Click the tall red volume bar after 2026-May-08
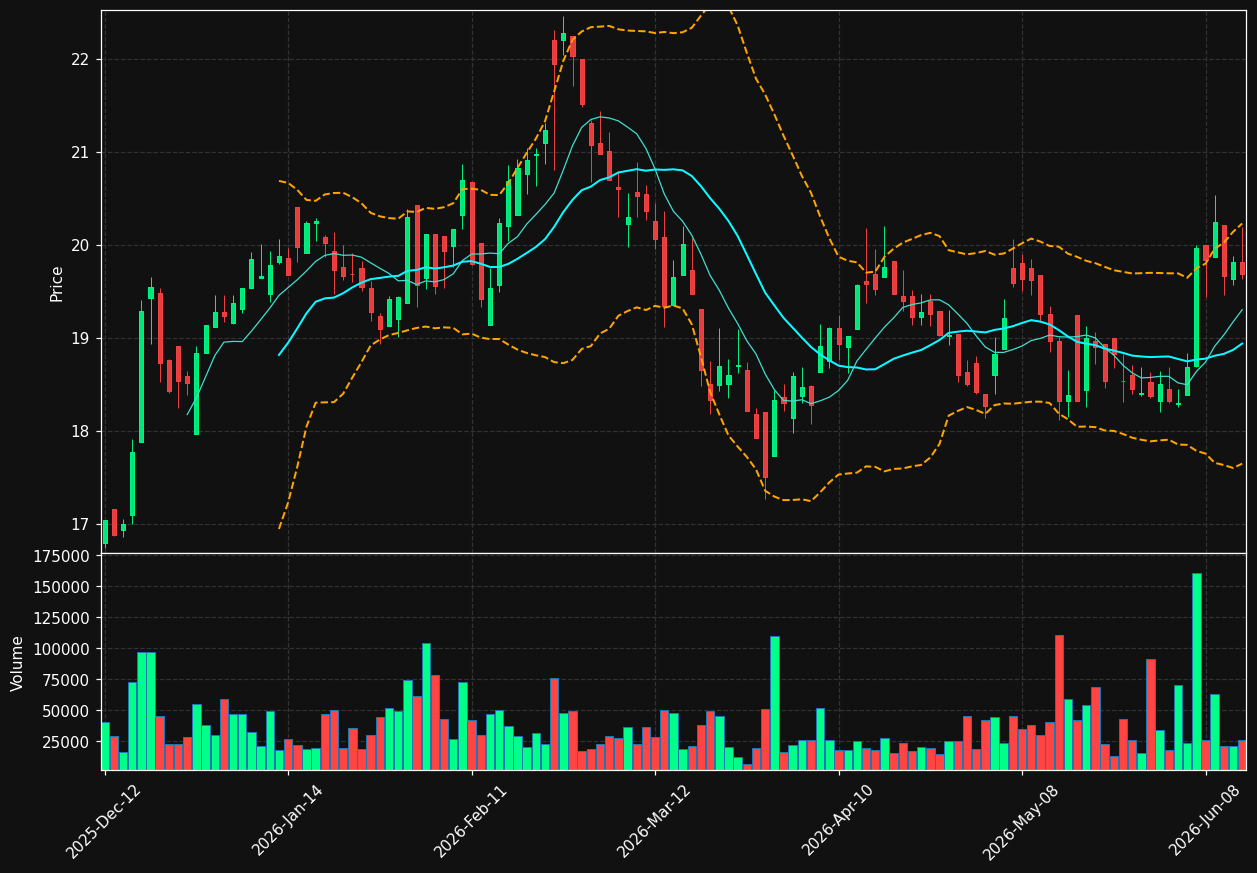 click(x=1059, y=702)
